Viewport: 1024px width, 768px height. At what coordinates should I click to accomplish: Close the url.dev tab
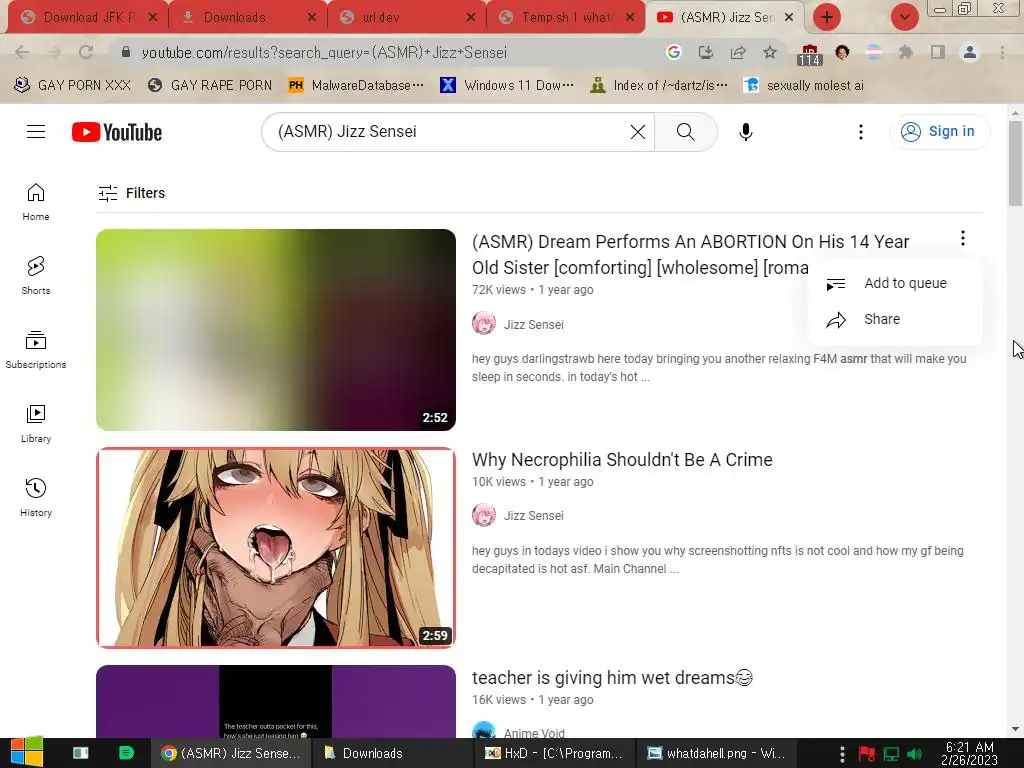(471, 18)
